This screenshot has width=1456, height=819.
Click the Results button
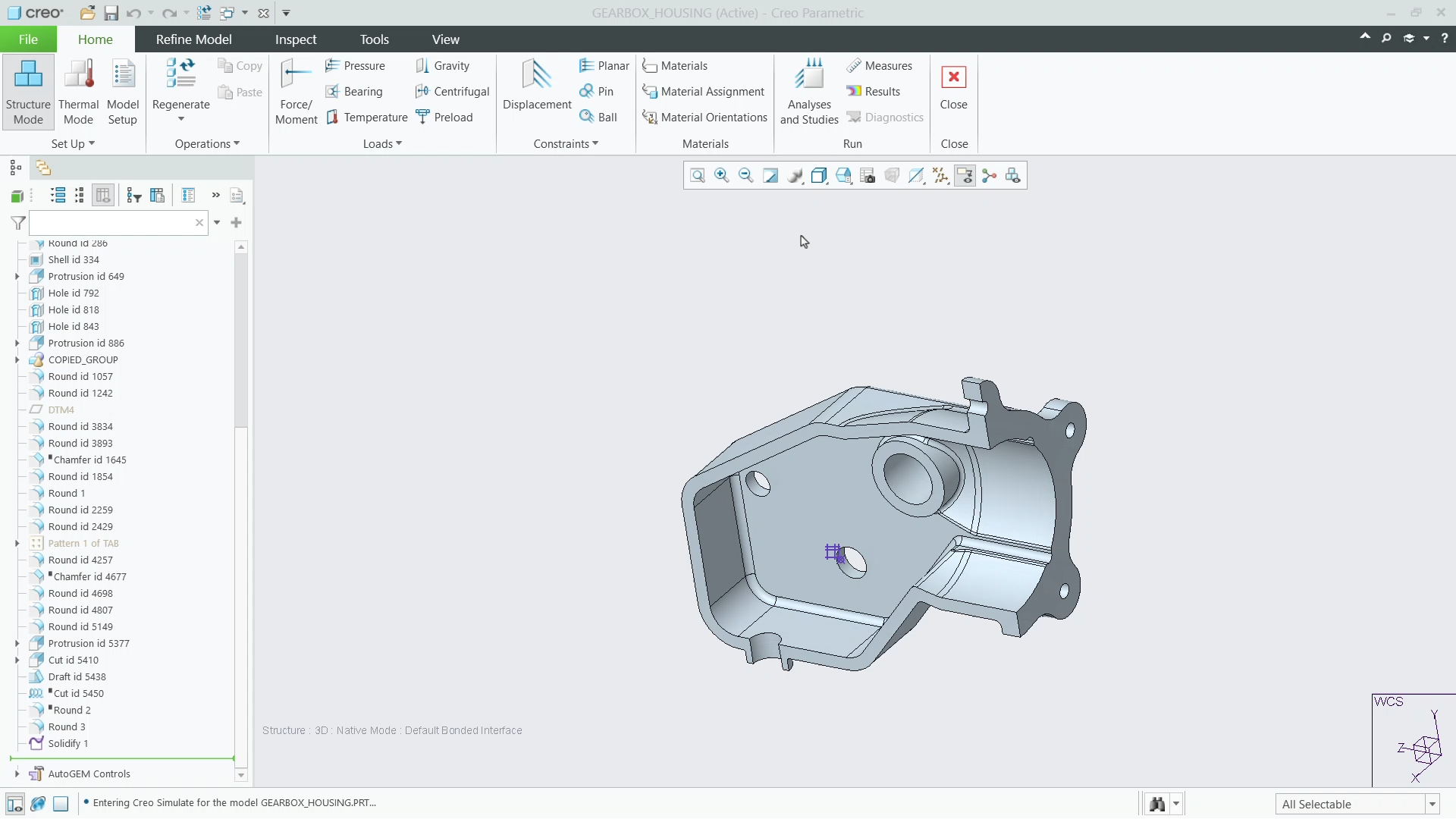[874, 92]
